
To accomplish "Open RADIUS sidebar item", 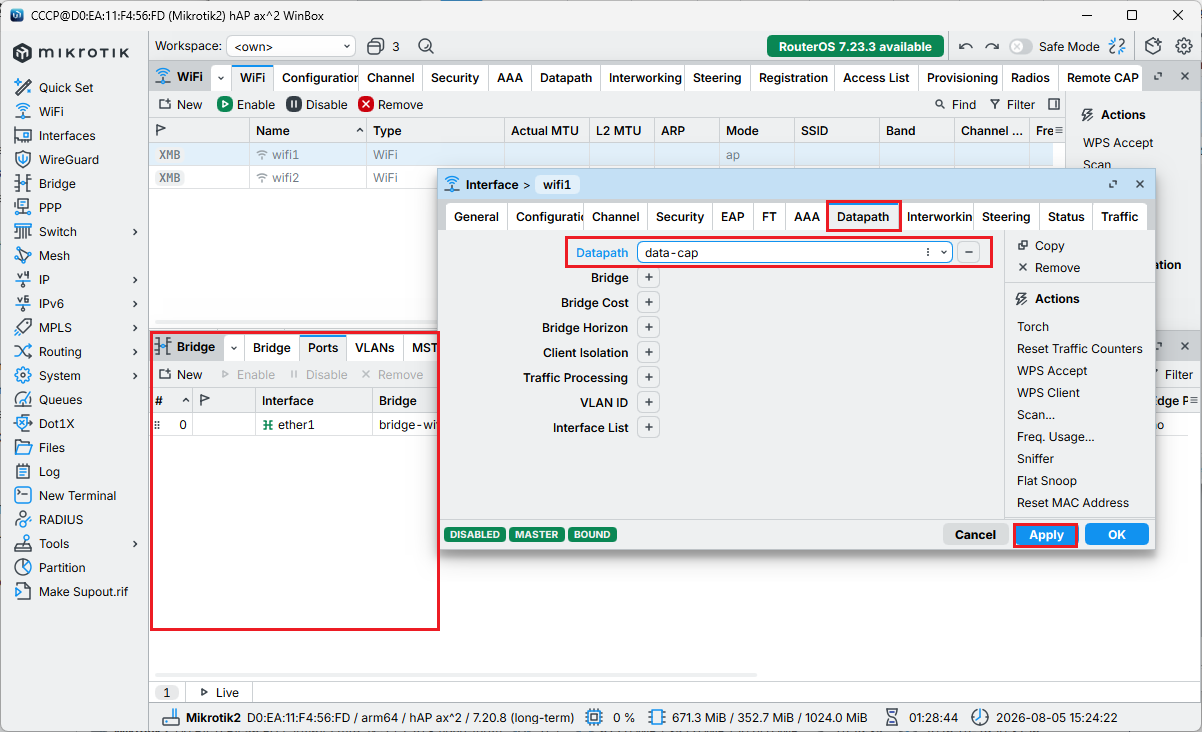I will pos(61,519).
